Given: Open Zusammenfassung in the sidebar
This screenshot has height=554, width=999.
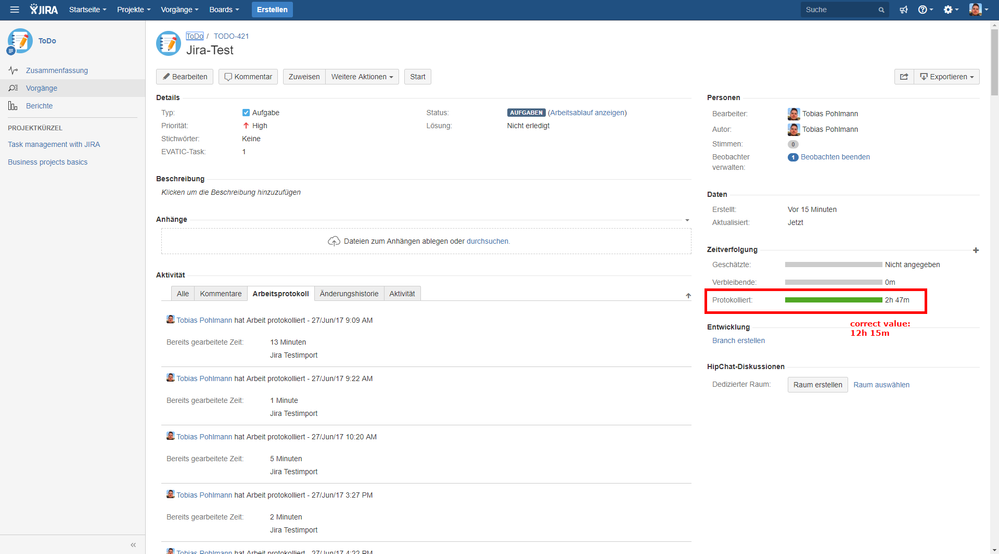Looking at the screenshot, I should [x=57, y=71].
